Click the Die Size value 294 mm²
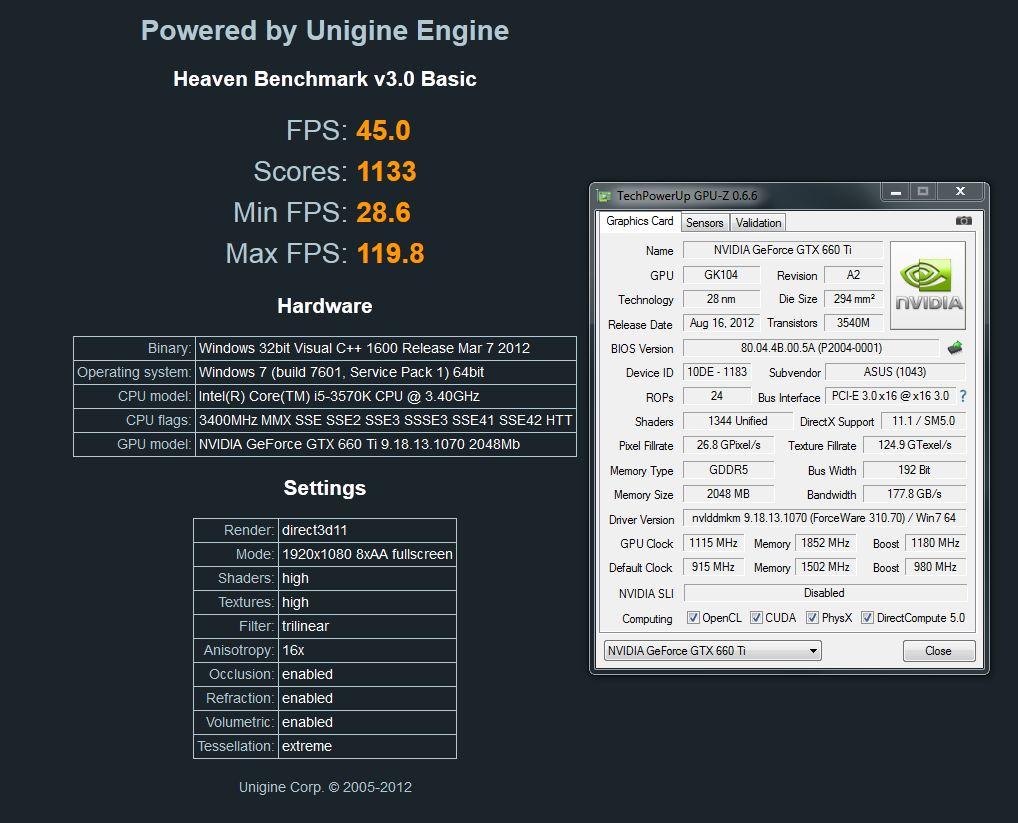This screenshot has width=1018, height=823. (x=853, y=299)
